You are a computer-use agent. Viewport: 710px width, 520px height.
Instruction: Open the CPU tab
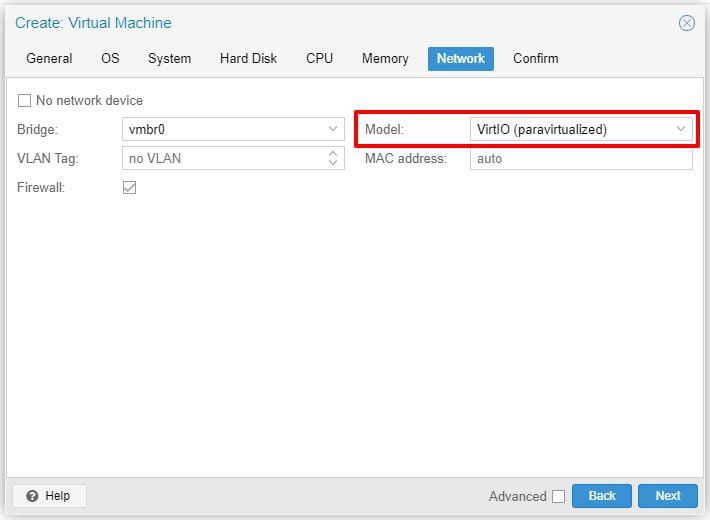coord(319,59)
